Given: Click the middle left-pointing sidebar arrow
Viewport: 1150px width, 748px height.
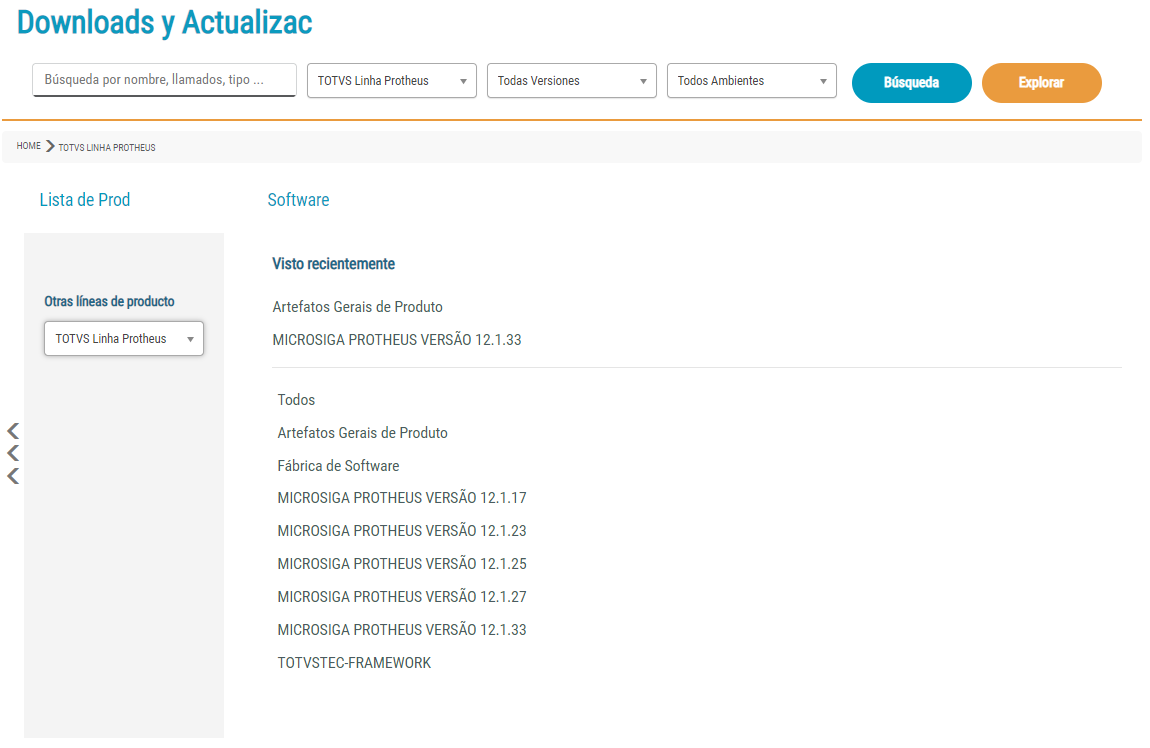Looking at the screenshot, I should (13, 453).
